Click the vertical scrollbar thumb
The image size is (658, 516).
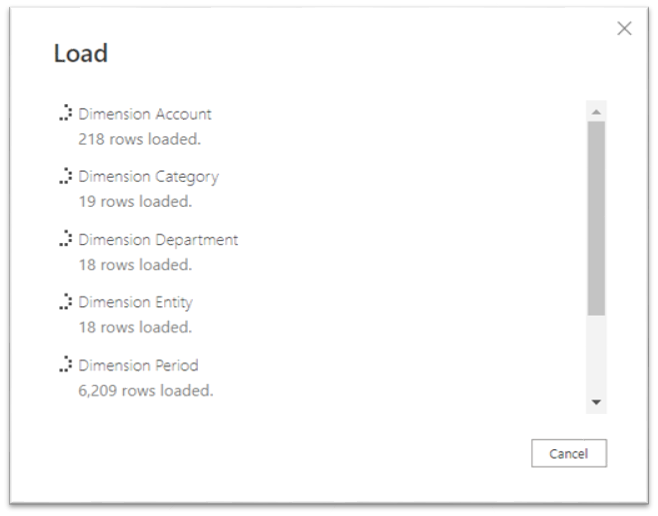click(596, 218)
